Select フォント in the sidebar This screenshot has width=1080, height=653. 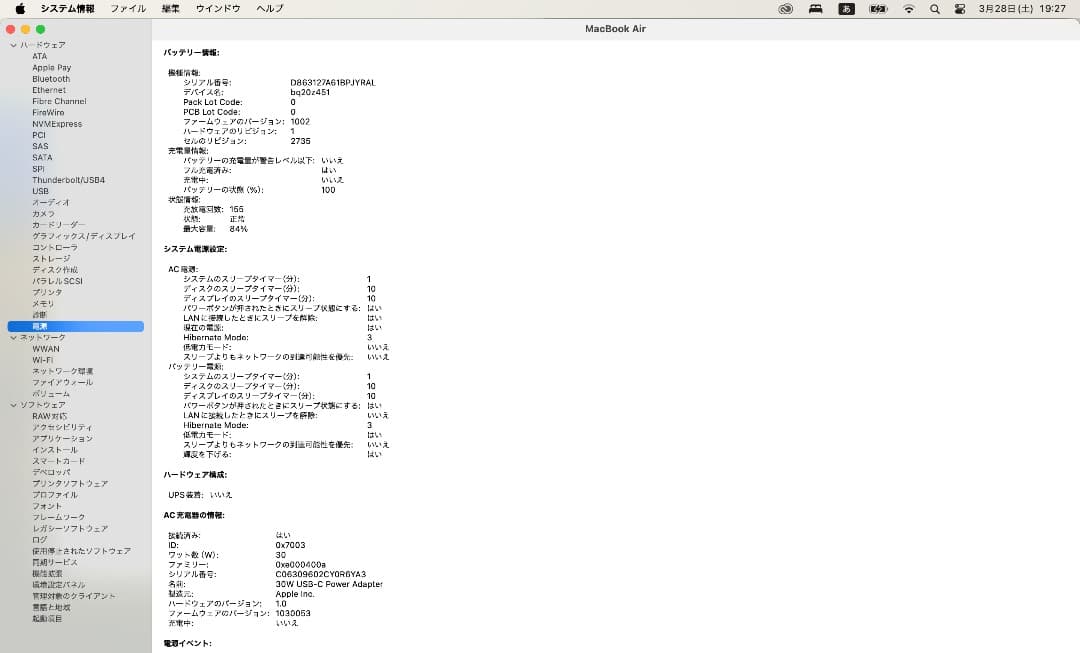(47, 506)
